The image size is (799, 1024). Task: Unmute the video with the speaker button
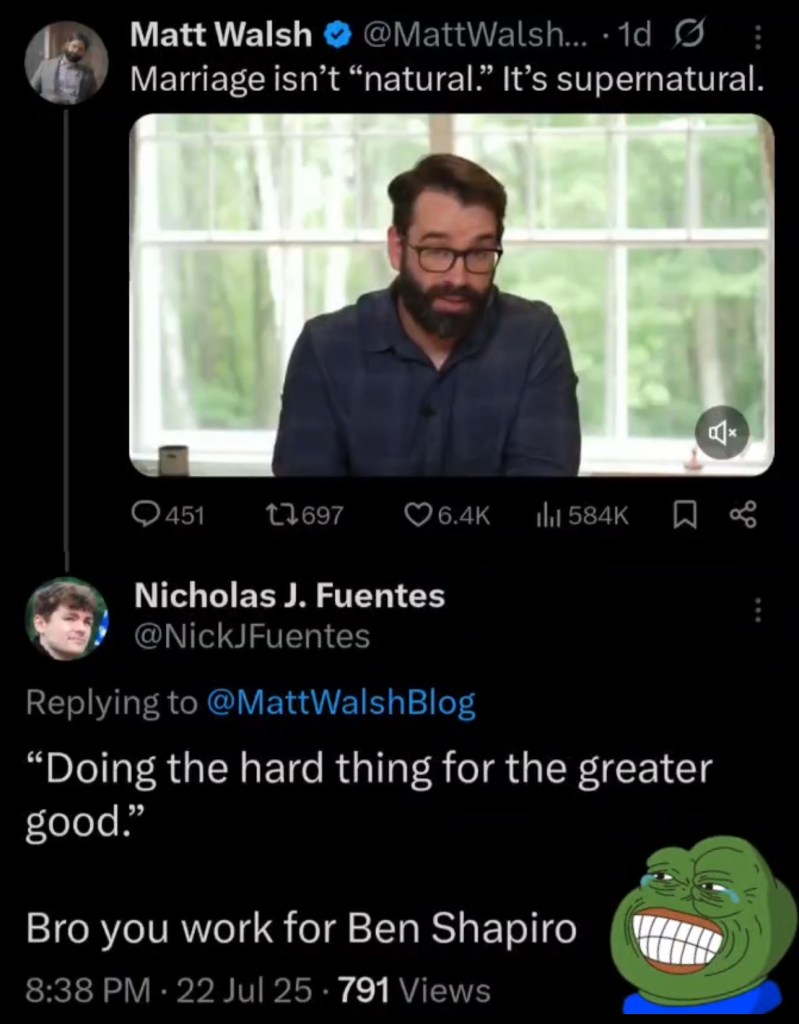point(722,432)
